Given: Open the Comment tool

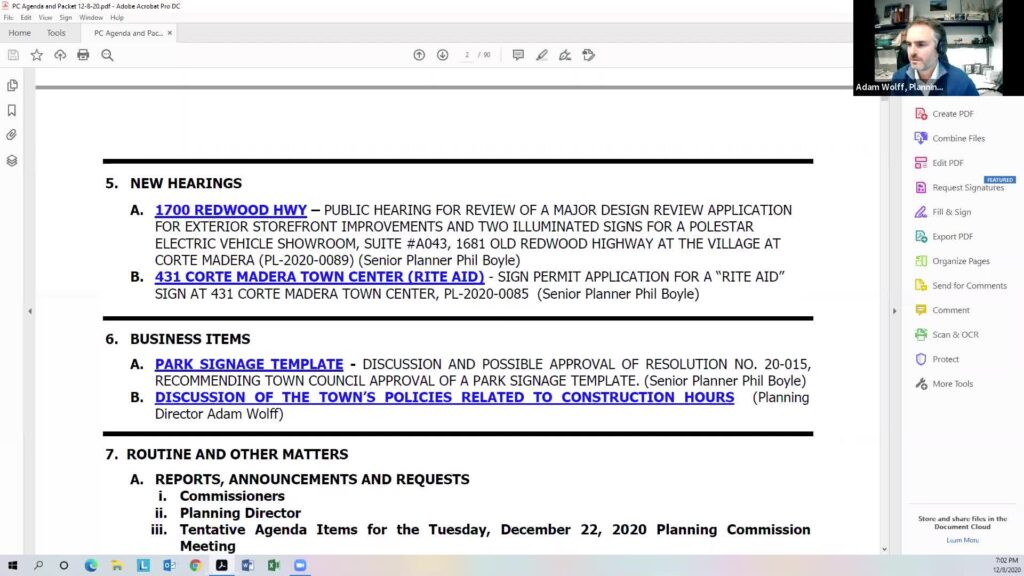Looking at the screenshot, I should [x=942, y=310].
